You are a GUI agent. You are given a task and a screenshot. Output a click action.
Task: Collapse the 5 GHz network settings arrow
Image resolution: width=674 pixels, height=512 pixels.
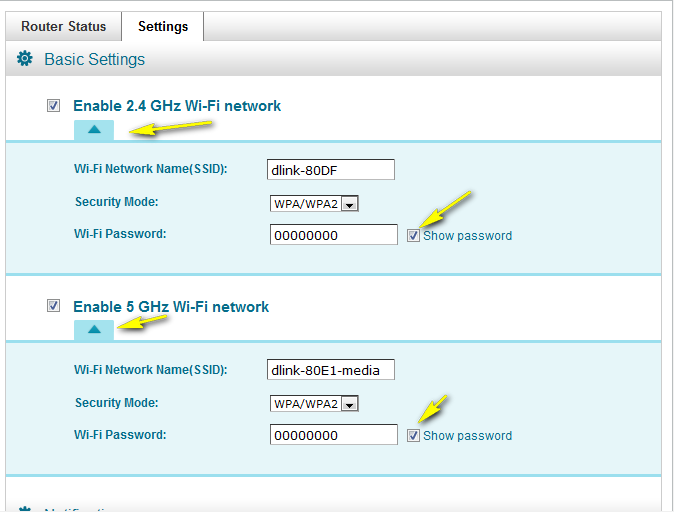[93, 329]
